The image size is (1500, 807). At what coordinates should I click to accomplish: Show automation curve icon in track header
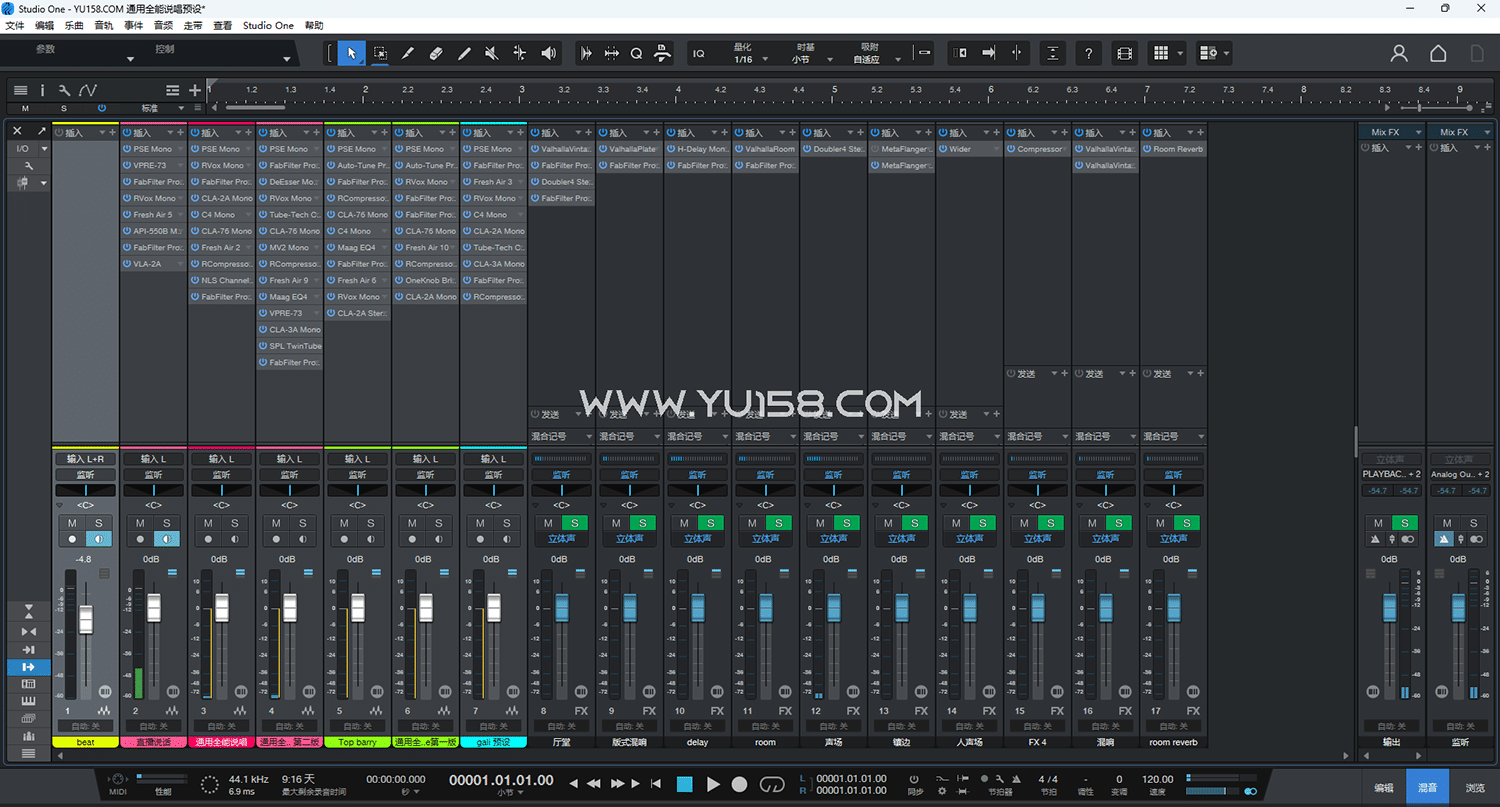(88, 90)
